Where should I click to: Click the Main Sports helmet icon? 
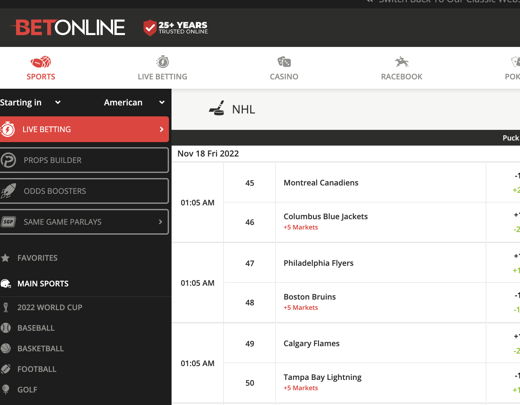pyautogui.click(x=6, y=284)
